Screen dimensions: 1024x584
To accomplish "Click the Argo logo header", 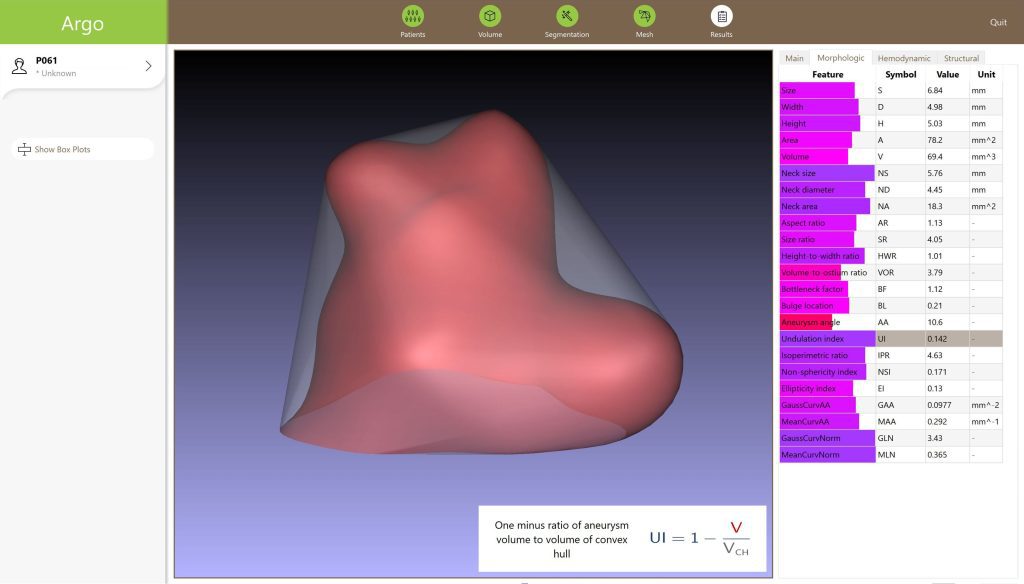I will pos(82,23).
